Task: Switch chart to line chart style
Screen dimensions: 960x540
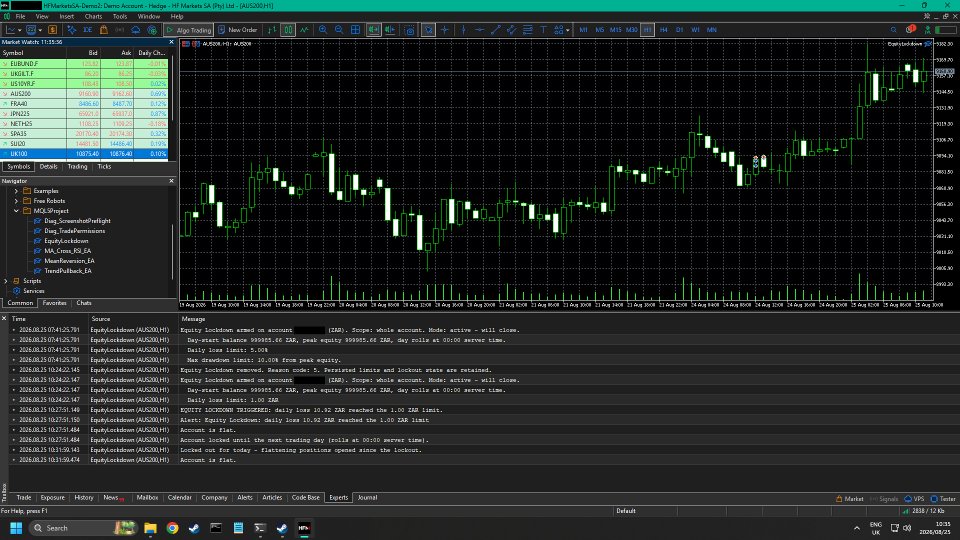Action: (x=304, y=29)
